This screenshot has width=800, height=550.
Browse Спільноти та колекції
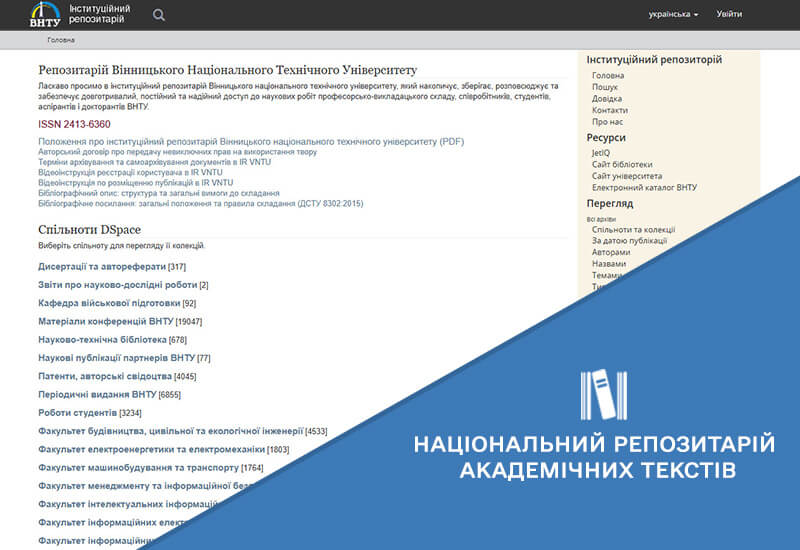[x=633, y=230]
